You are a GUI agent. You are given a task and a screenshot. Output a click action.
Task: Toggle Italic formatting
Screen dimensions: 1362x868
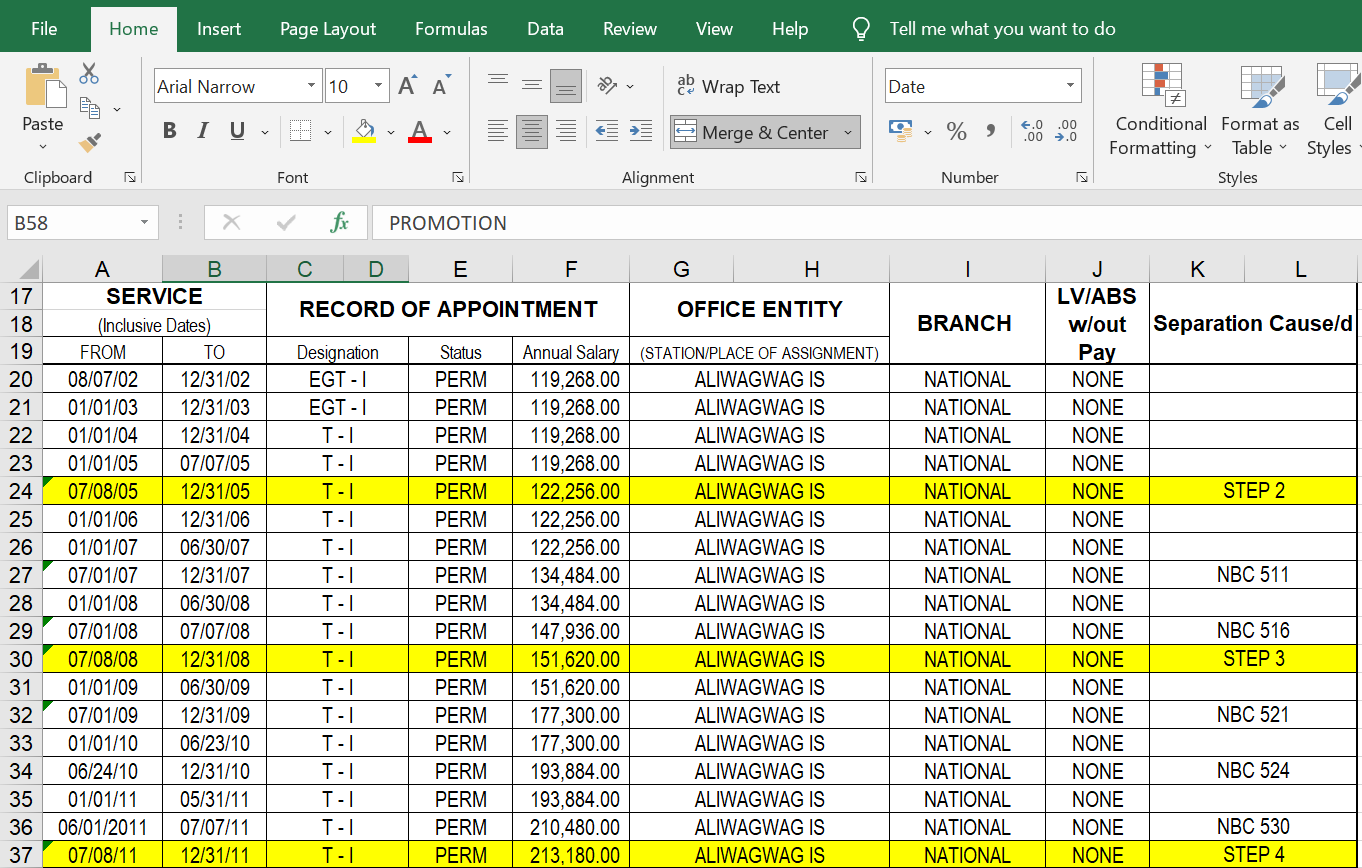(203, 131)
